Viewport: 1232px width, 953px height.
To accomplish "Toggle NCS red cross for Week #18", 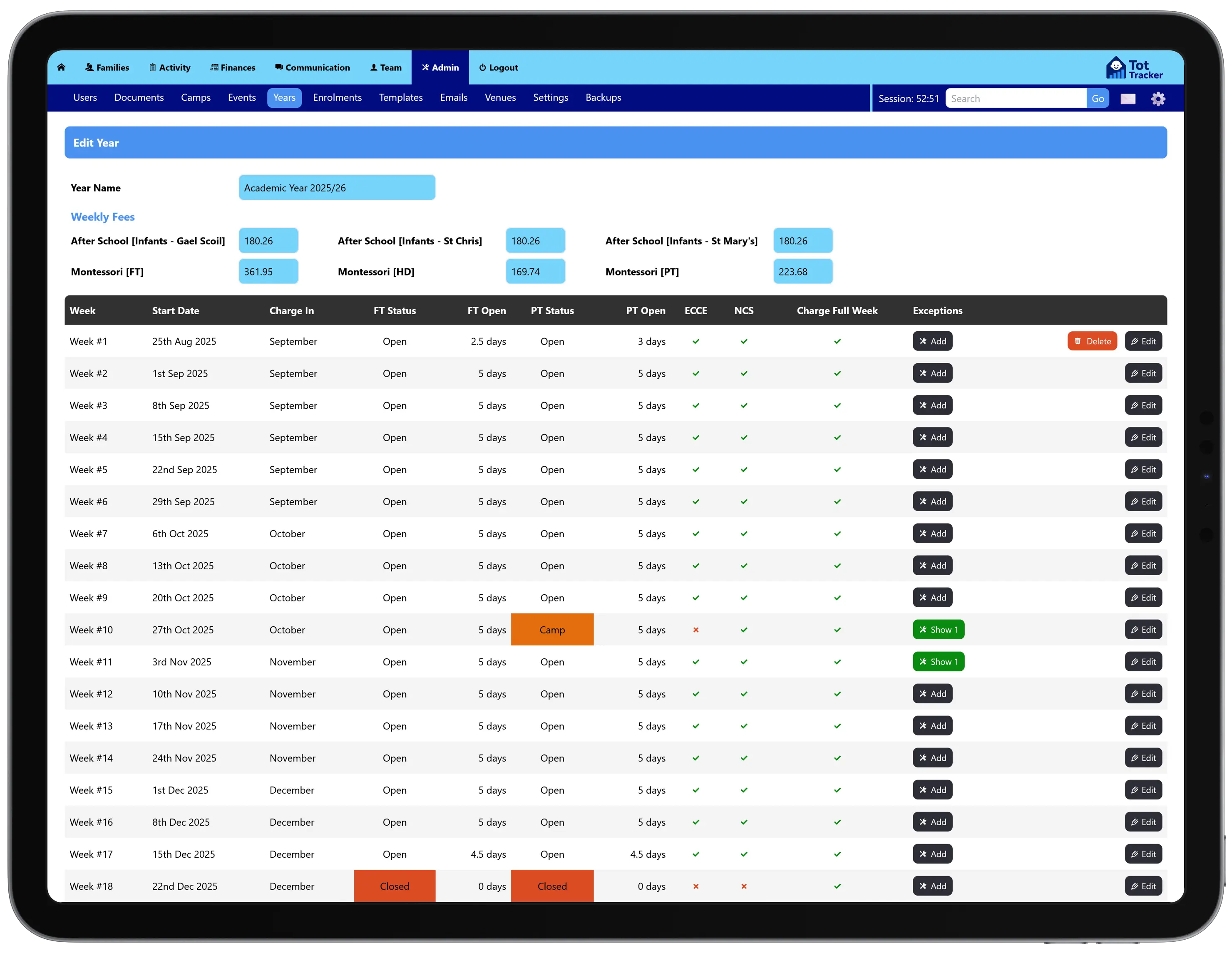I will (x=743, y=886).
